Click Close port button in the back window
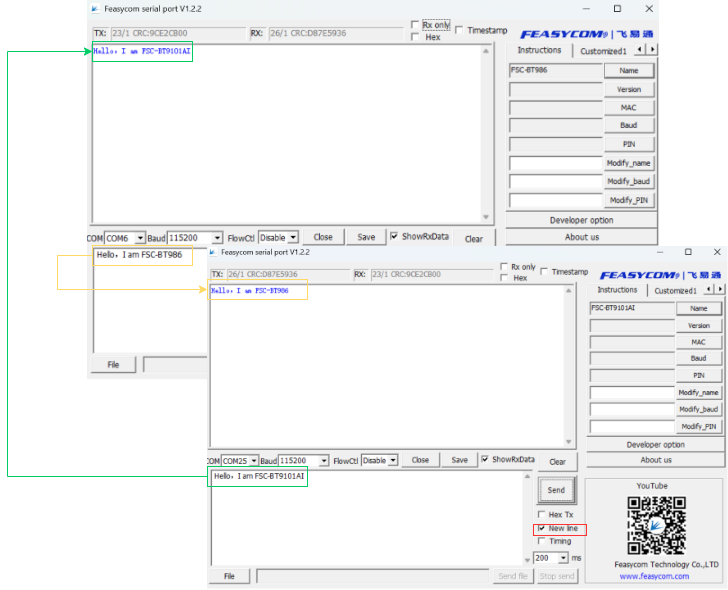This screenshot has height=590, width=728. [x=323, y=237]
